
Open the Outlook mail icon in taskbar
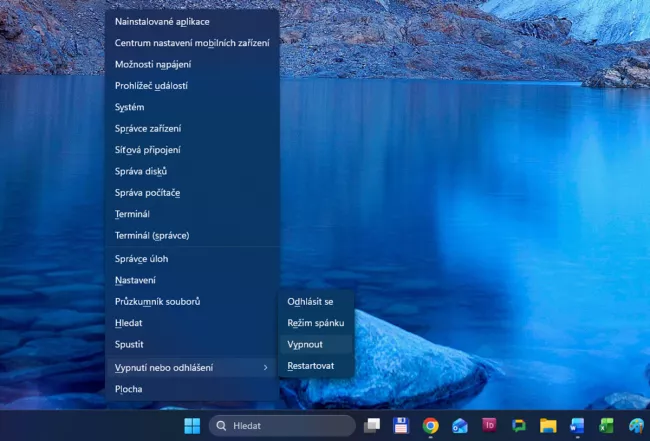coord(460,425)
